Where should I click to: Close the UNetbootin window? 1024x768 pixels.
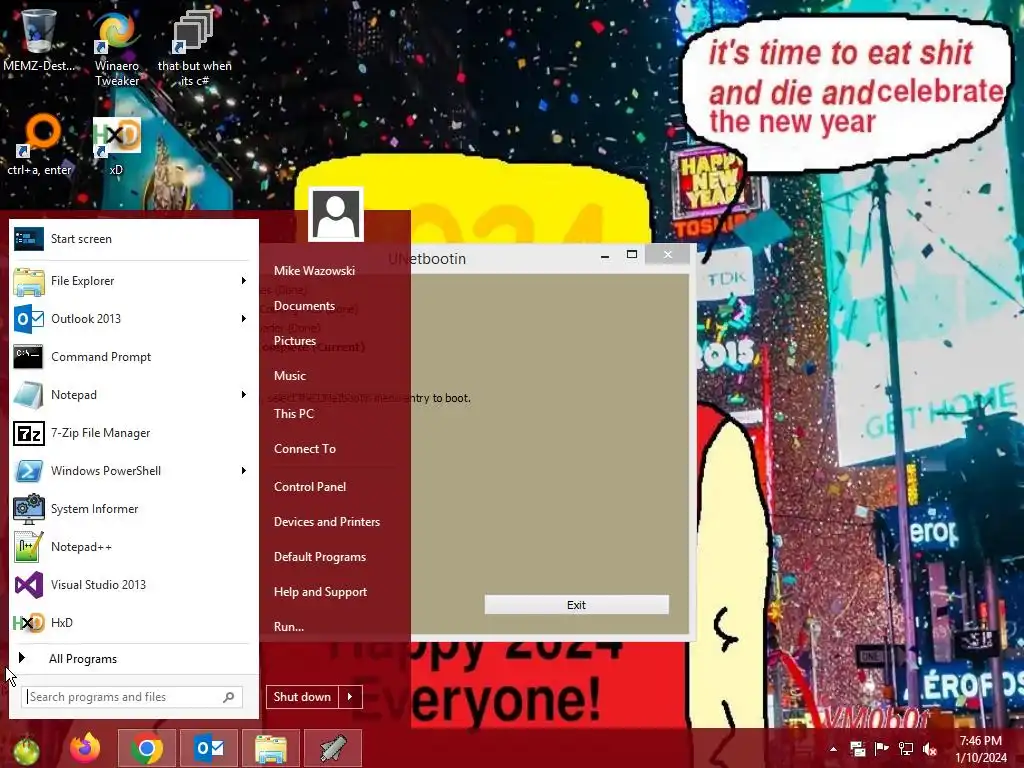(x=667, y=255)
